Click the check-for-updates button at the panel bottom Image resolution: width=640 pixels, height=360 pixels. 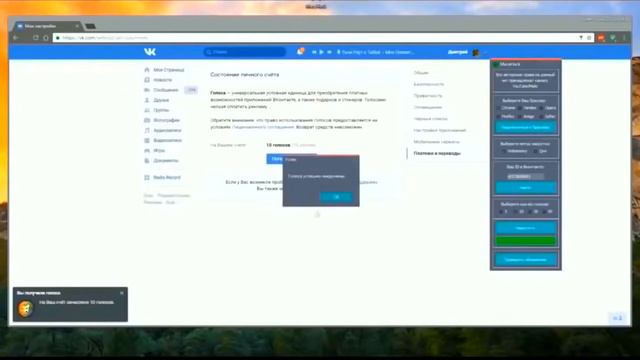coord(526,260)
